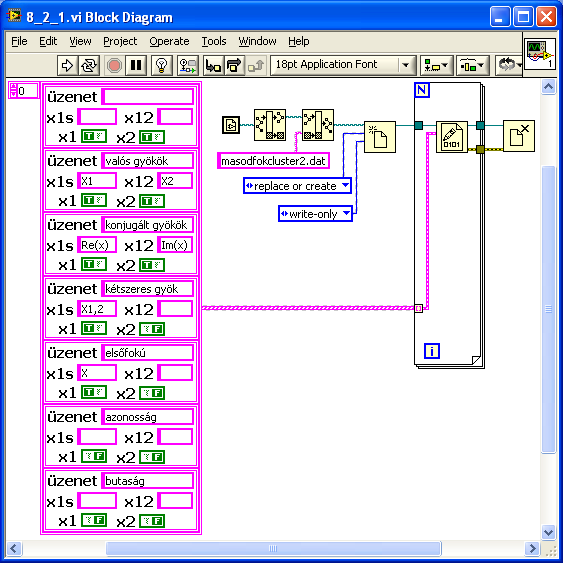Toggle Highlight Execution light bulb

tap(162, 65)
